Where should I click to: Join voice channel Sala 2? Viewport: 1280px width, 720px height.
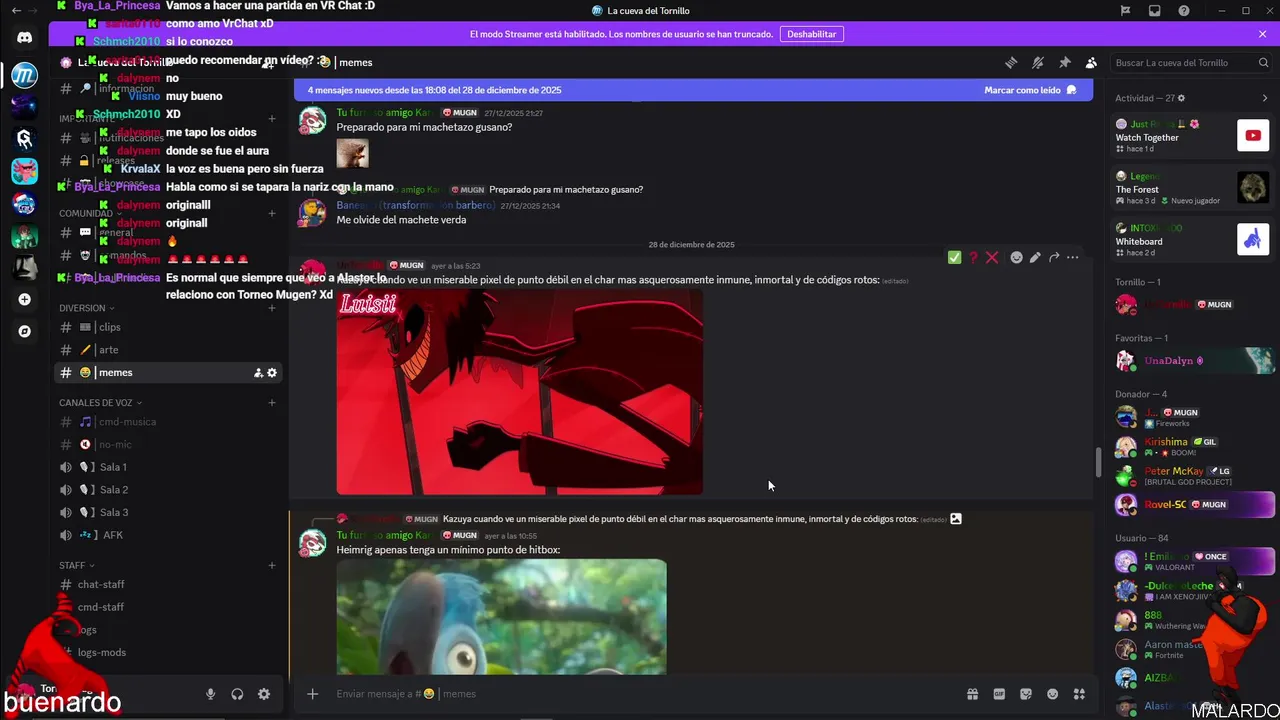[169, 490]
